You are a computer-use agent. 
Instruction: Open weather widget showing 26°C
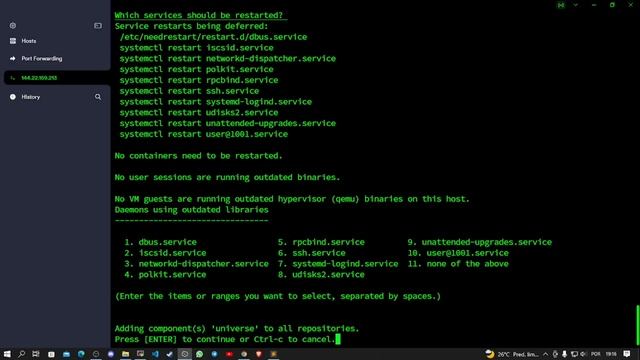coord(512,354)
